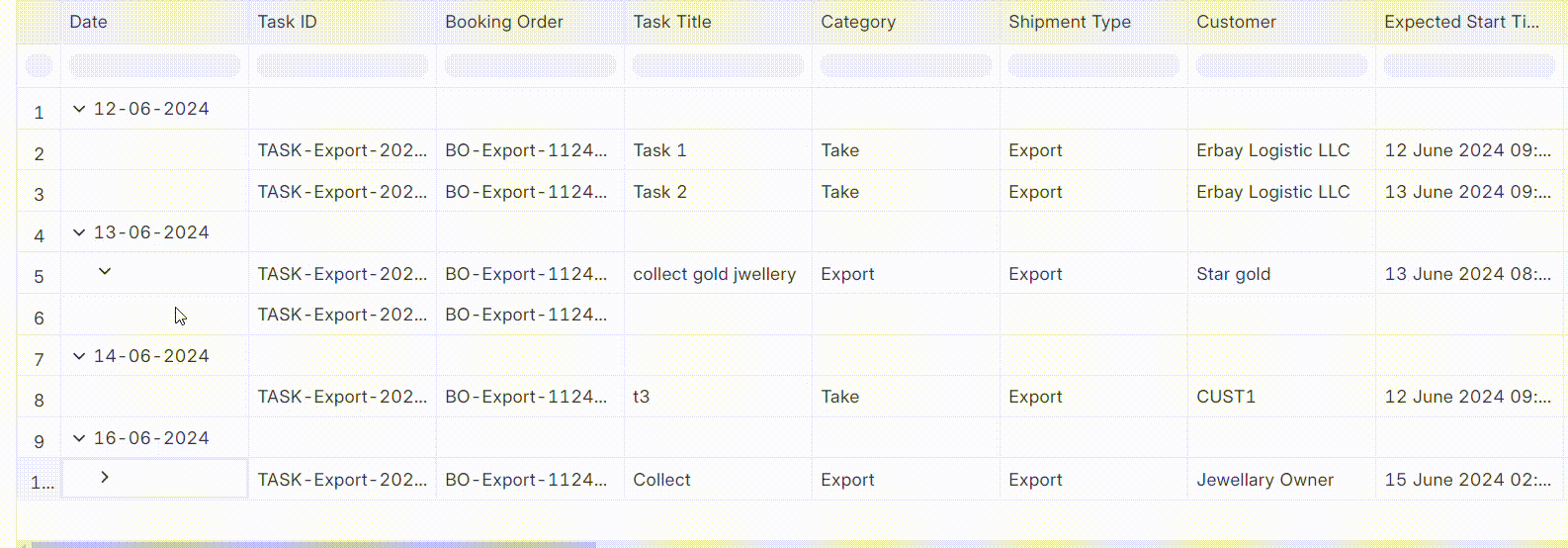This screenshot has width=1568, height=548.
Task: Click the Booking Order column header
Action: pyautogui.click(x=504, y=22)
